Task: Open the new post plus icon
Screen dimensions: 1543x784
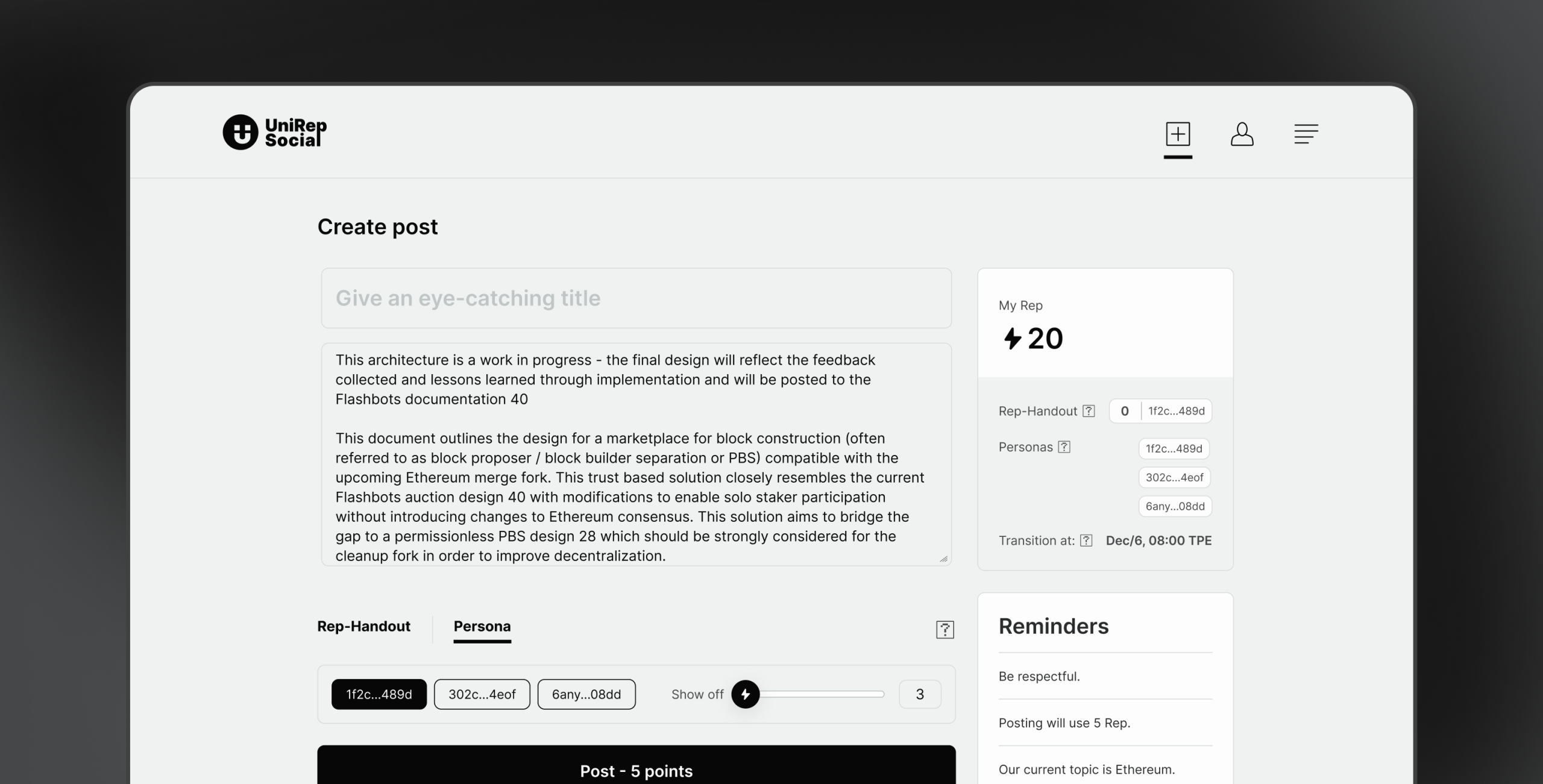Action: point(1178,134)
